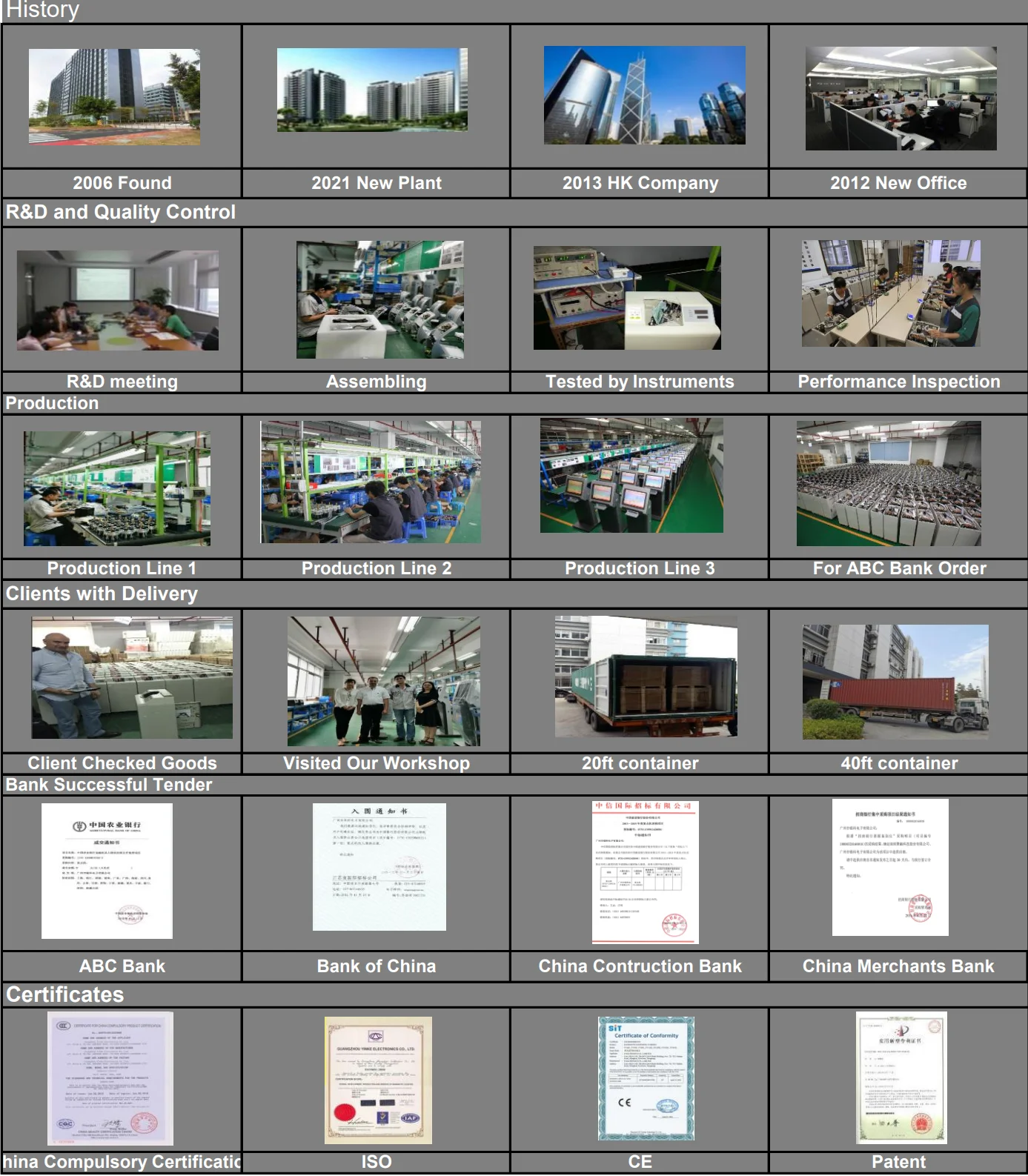Open the ABC Bank tender document image
1028x1176 pixels.
(107, 871)
